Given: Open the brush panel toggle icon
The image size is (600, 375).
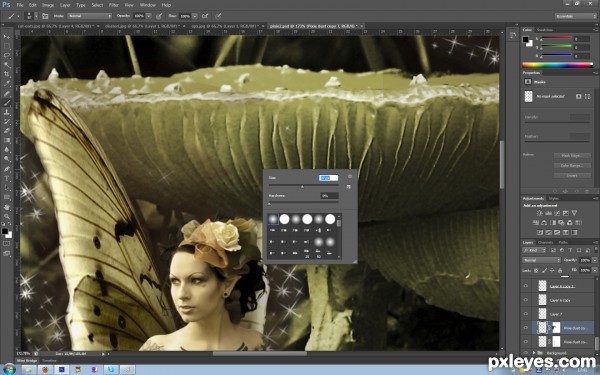Looking at the screenshot, I should pos(45,16).
